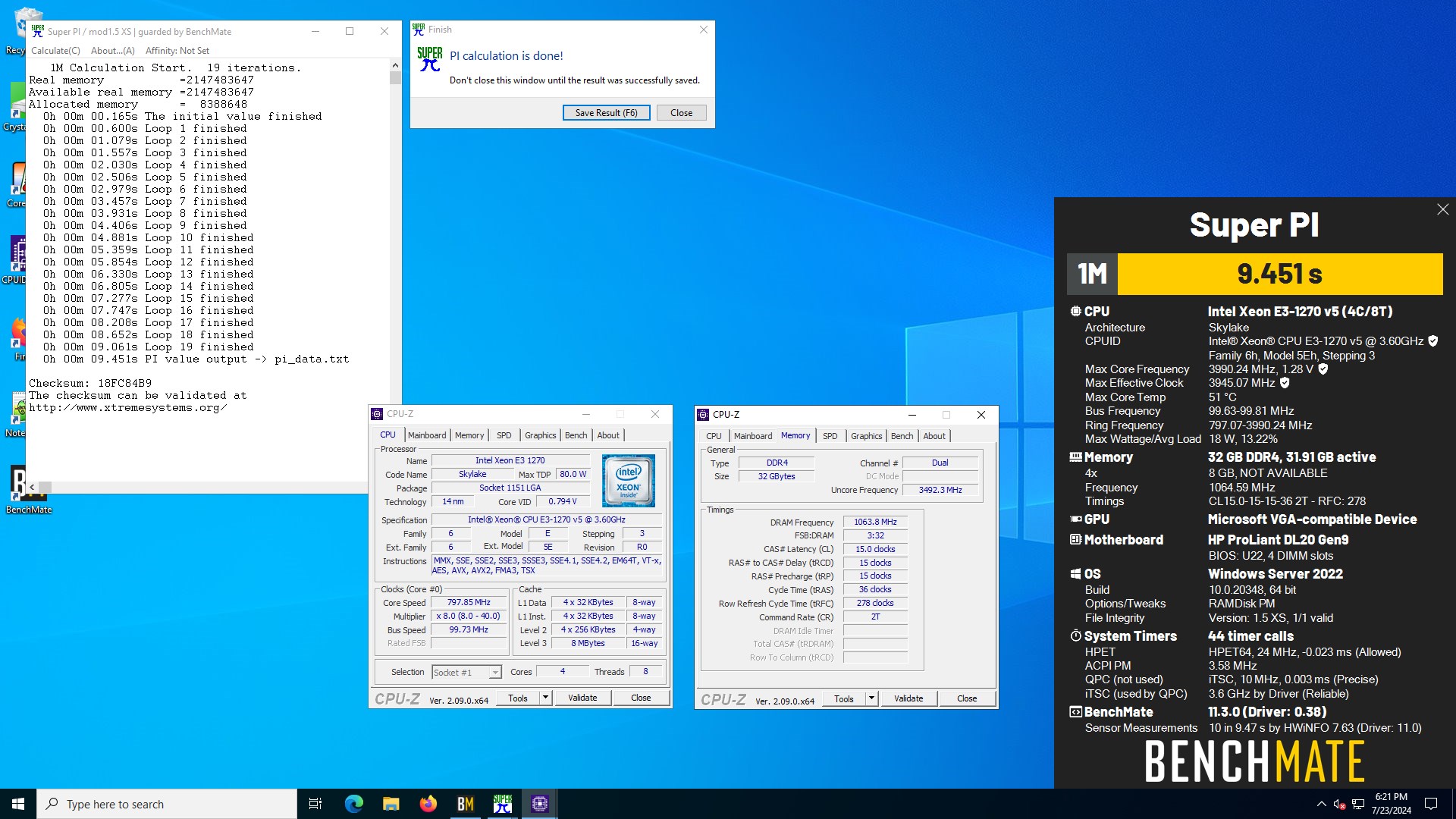Image resolution: width=1456 pixels, height=819 pixels.
Task: Expand Tools dropdown arrow in right CPU-Z
Action: [871, 698]
